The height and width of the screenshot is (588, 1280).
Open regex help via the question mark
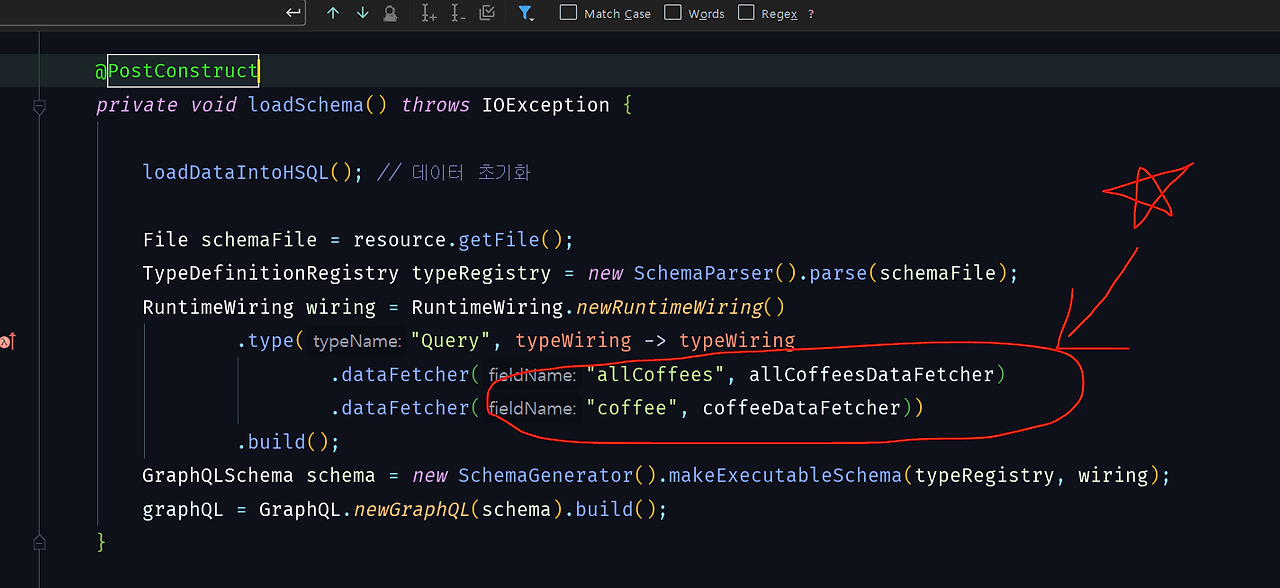pos(810,13)
